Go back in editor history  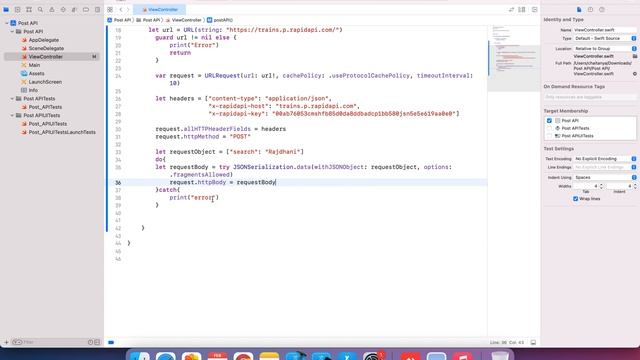coord(121,9)
